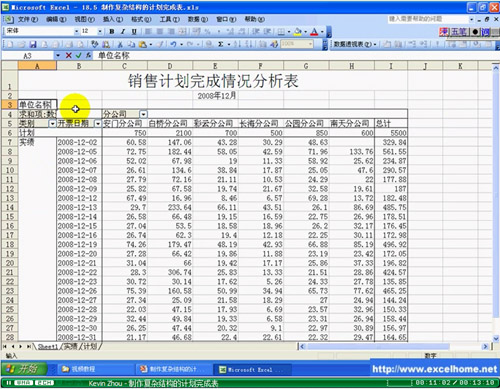The width and height of the screenshot is (500, 389).
Task: Click the Fill Color paint bucket
Action: (x=298, y=32)
